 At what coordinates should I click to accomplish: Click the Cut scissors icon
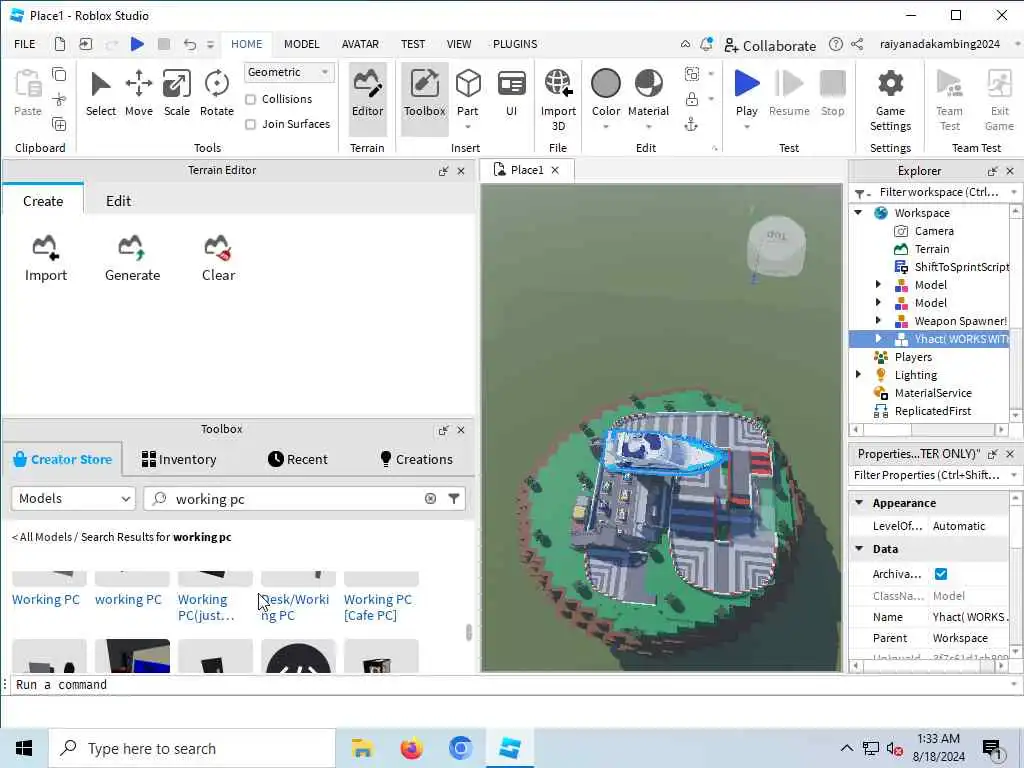(59, 99)
